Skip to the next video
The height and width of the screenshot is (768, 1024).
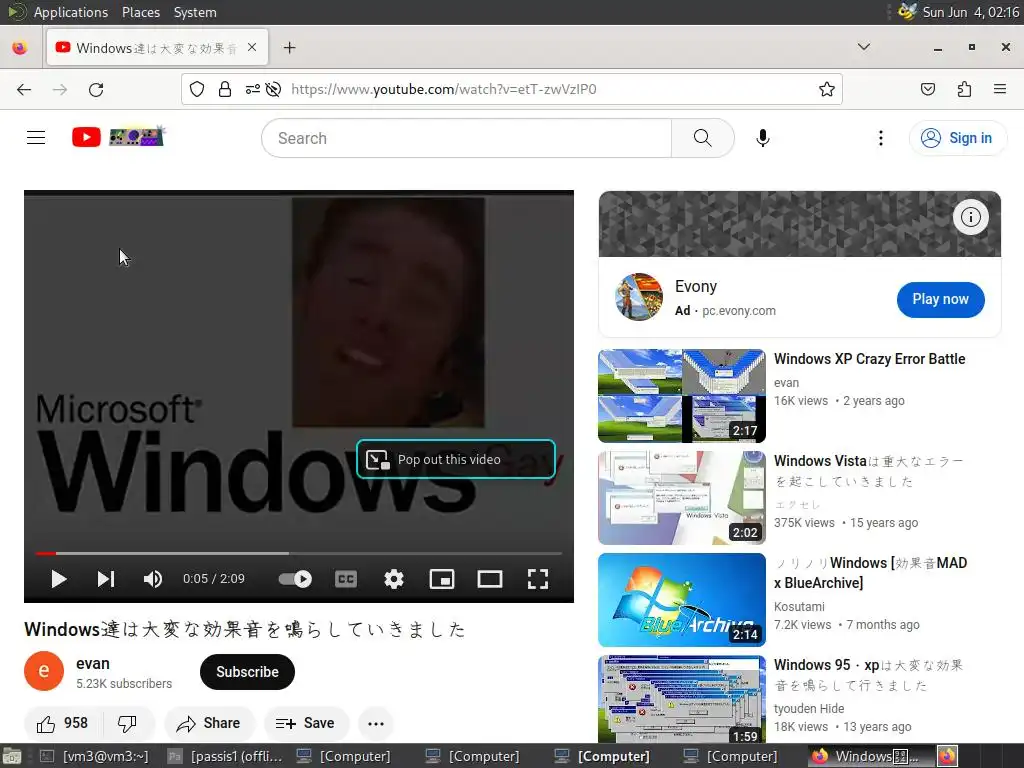coord(106,579)
